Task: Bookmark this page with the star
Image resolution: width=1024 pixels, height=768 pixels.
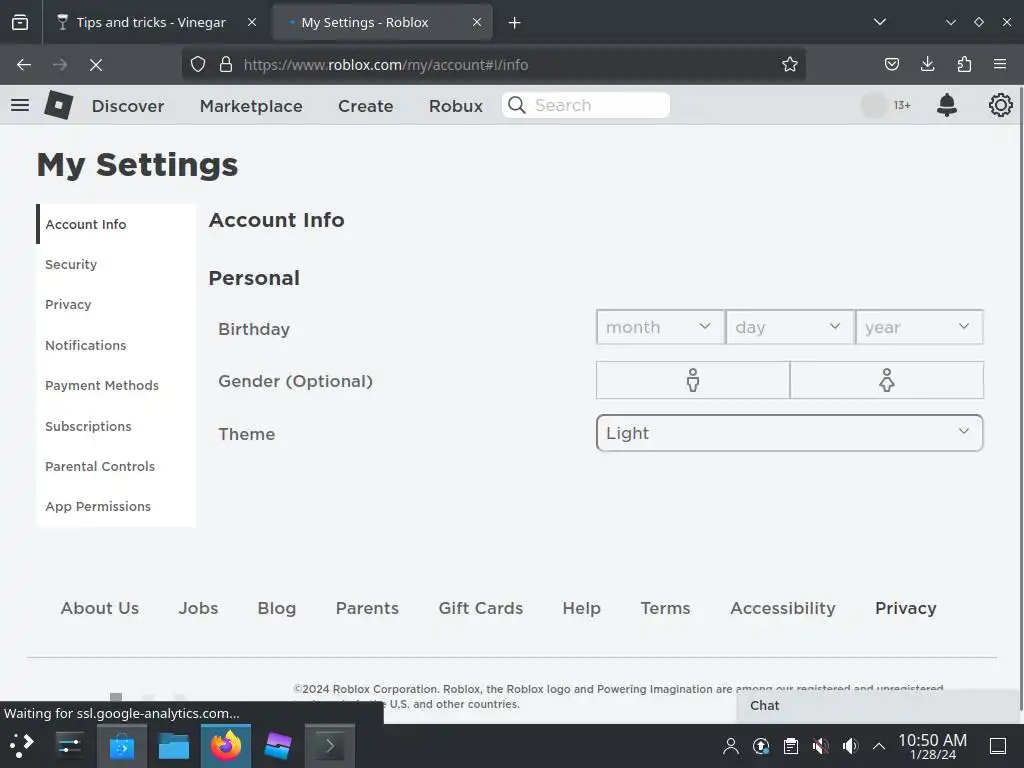Action: (x=790, y=65)
